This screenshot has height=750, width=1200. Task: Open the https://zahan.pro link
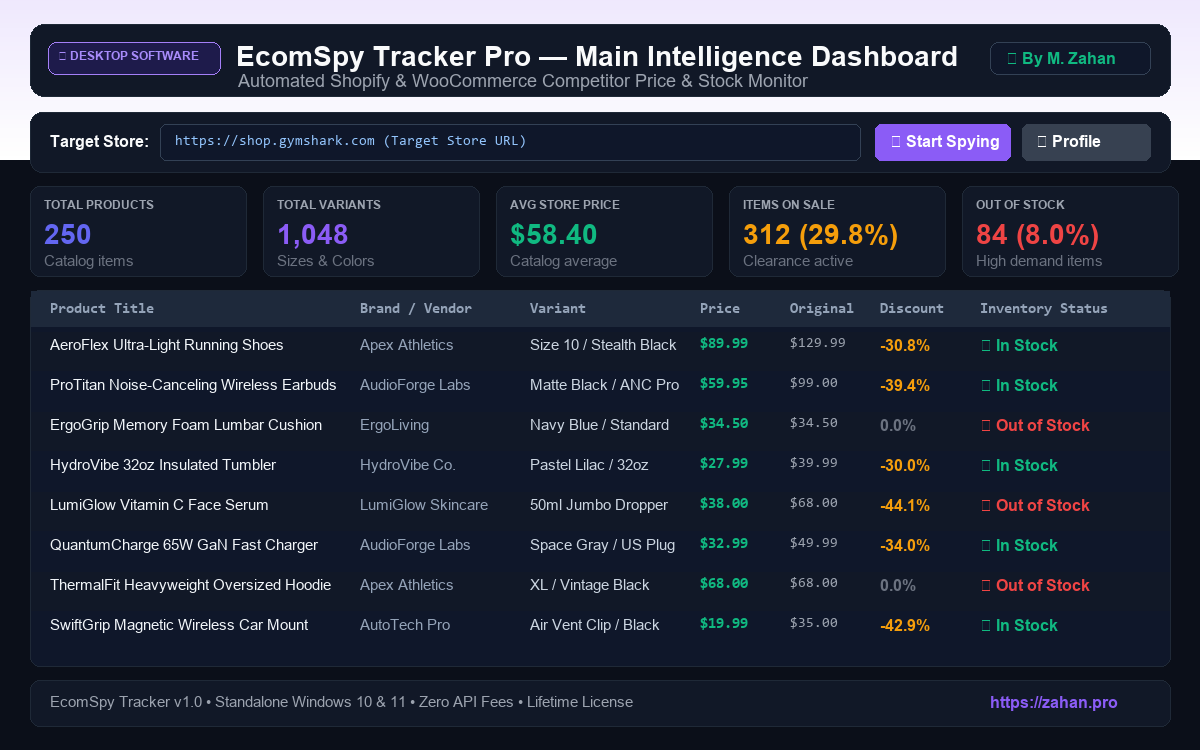tap(1054, 703)
